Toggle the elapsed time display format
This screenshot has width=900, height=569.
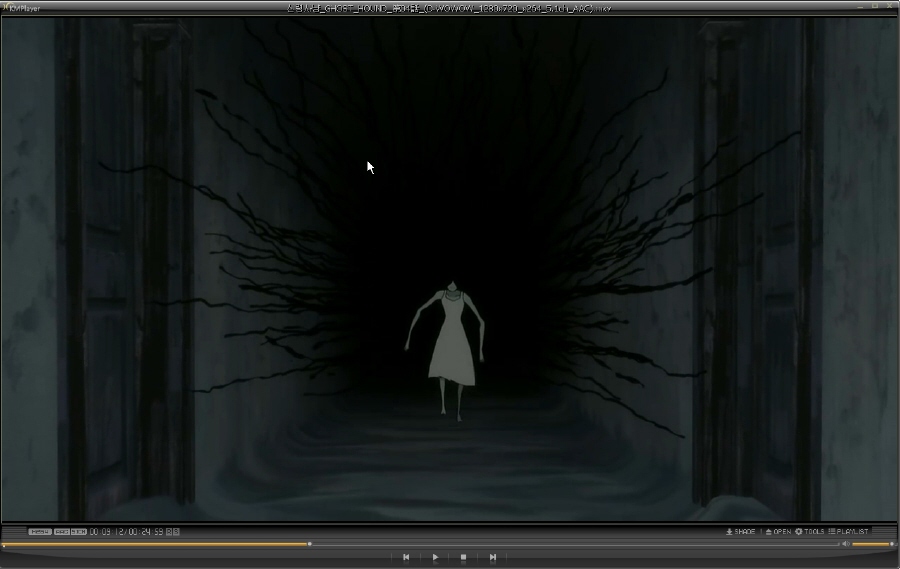(x=127, y=531)
